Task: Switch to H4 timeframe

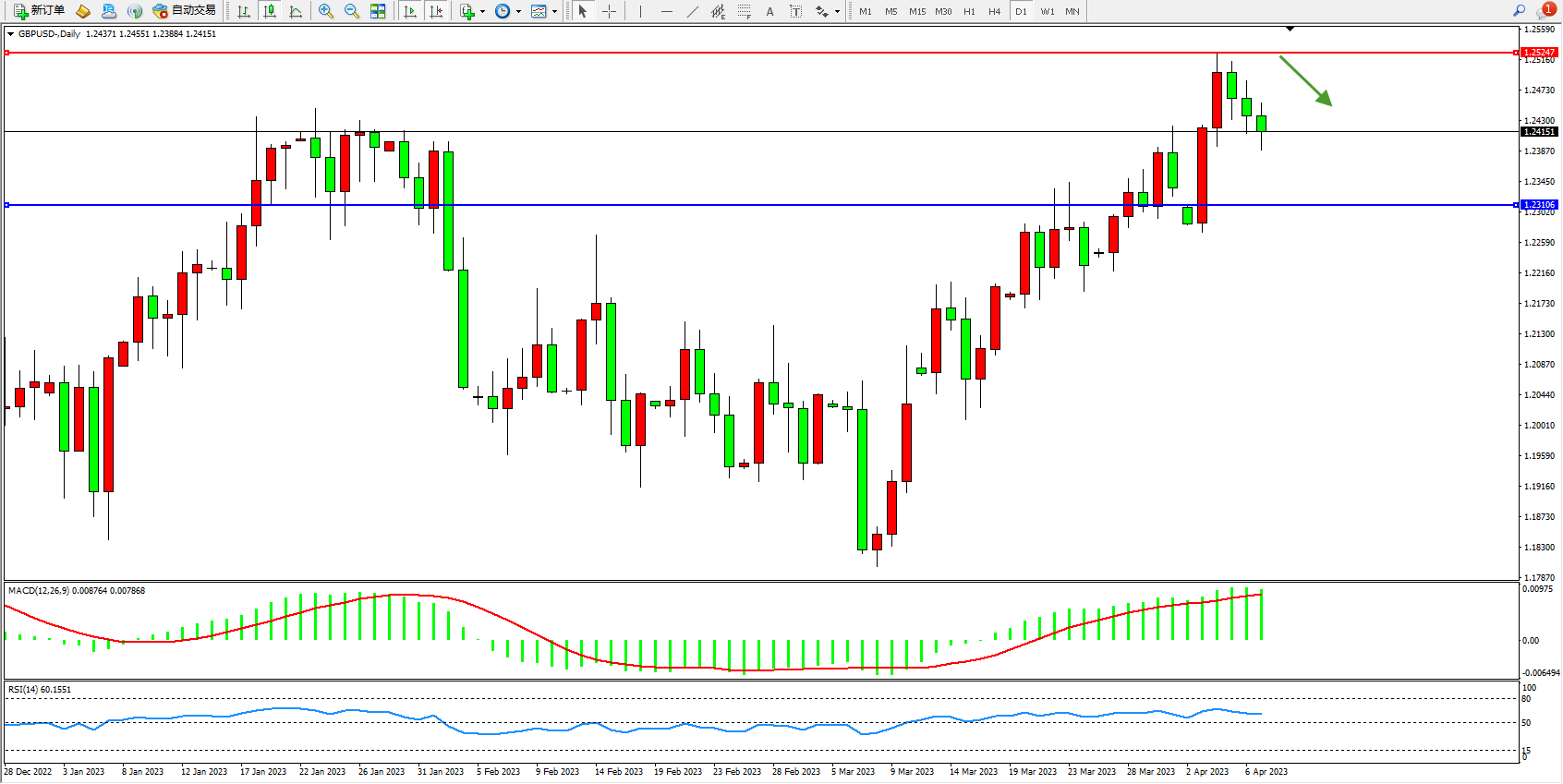Action: tap(994, 11)
